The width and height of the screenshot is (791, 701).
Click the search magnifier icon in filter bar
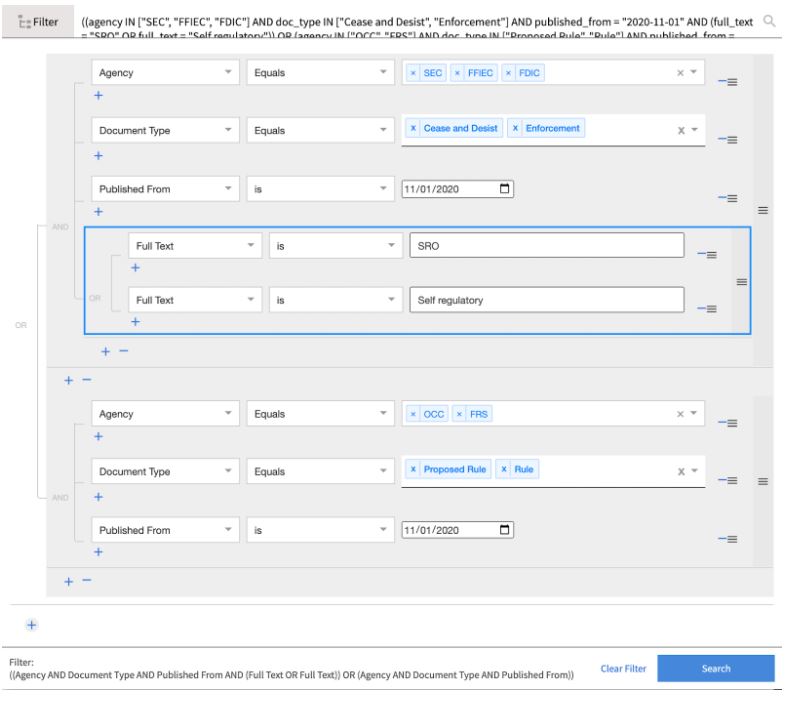point(768,21)
